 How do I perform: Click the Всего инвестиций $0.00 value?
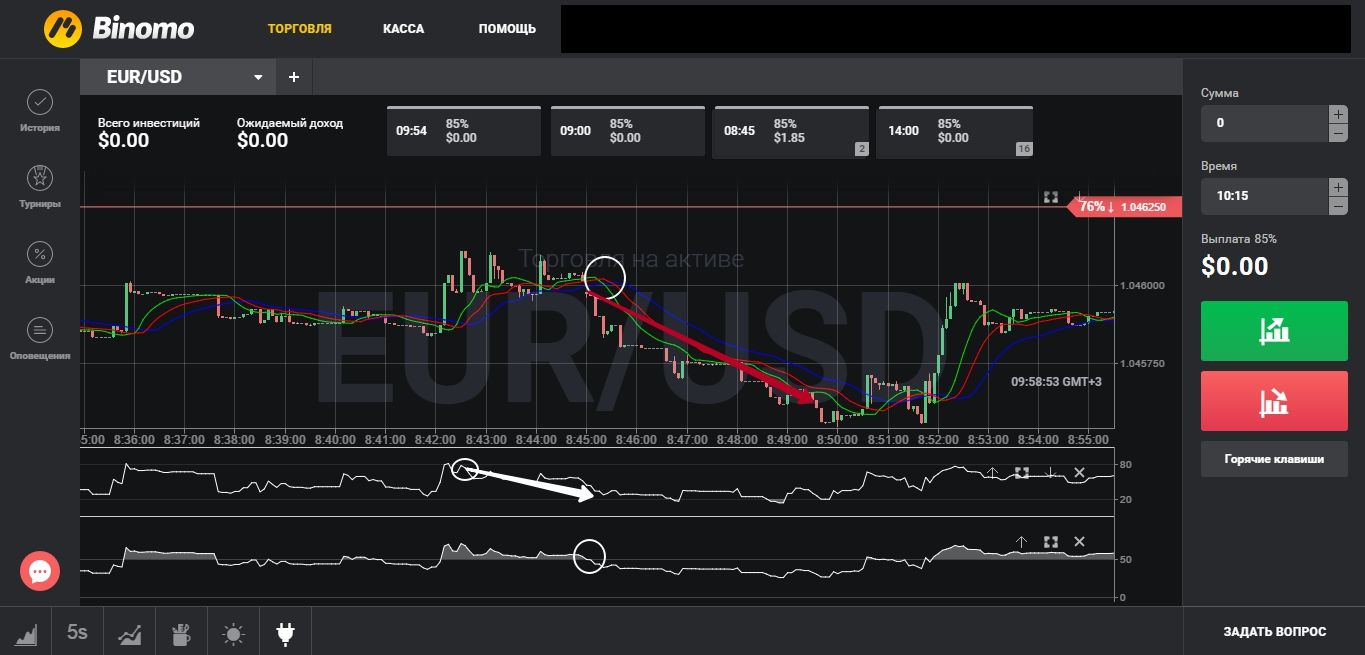pyautogui.click(x=123, y=141)
